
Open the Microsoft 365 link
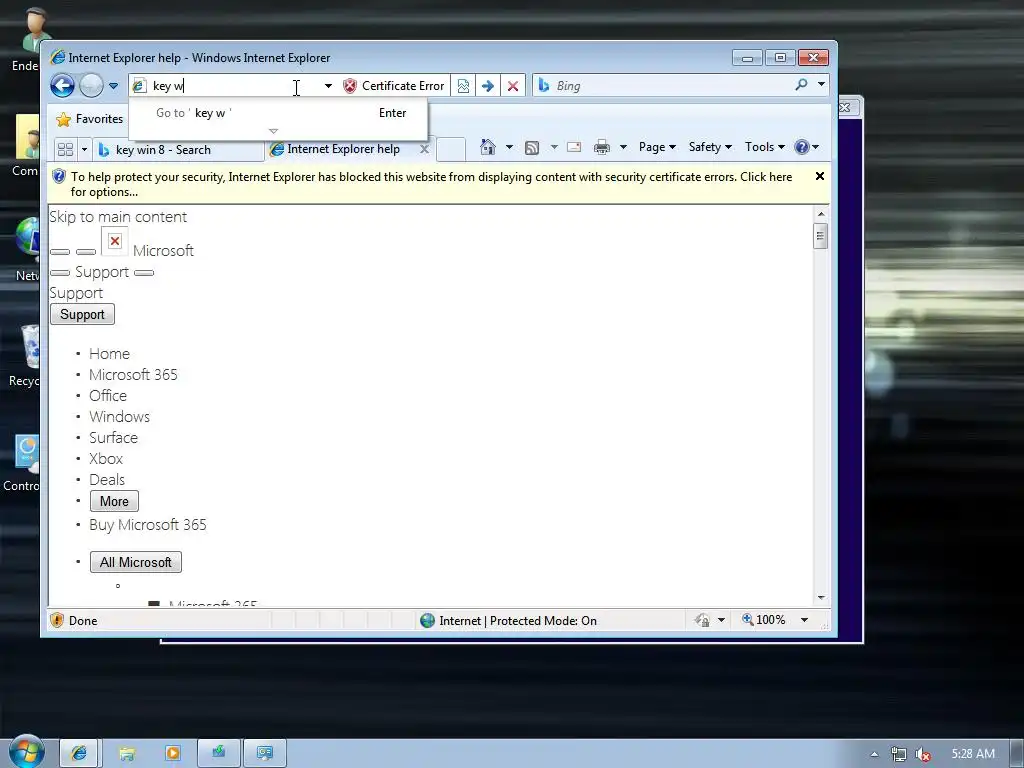[133, 375]
